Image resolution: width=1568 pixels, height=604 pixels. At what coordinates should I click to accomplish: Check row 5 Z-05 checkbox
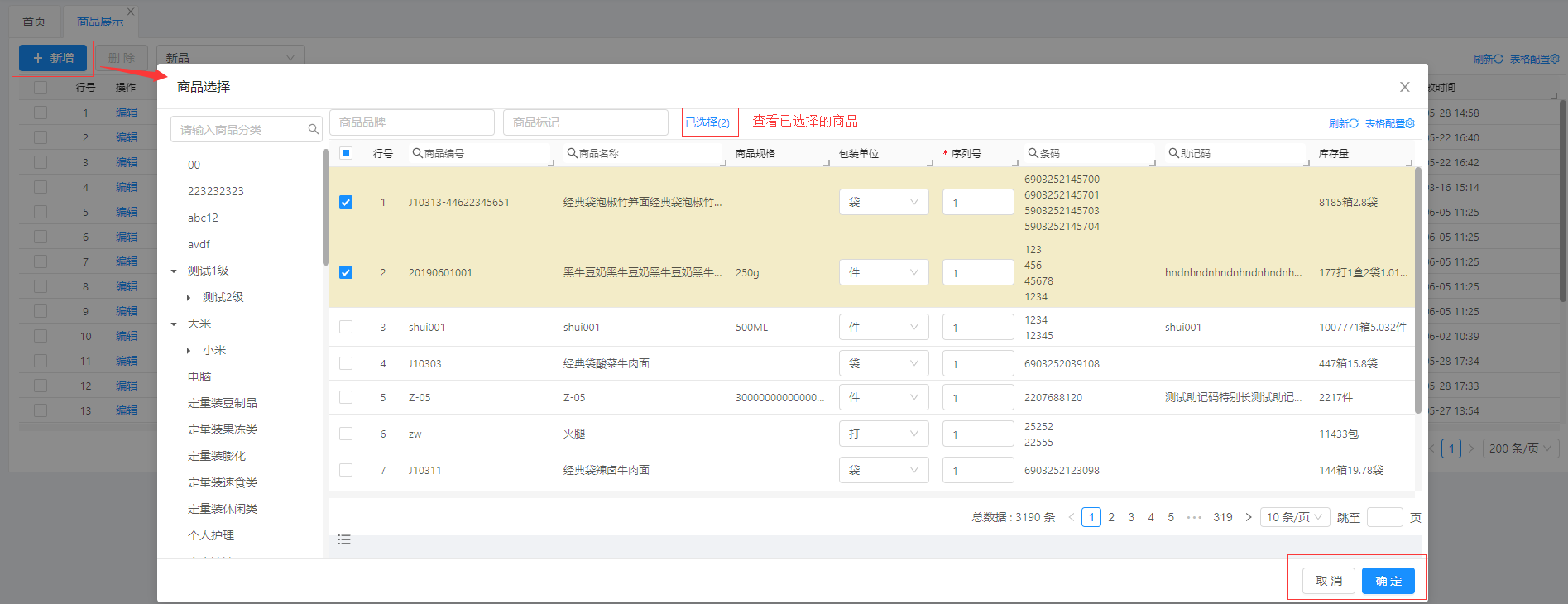pyautogui.click(x=346, y=397)
